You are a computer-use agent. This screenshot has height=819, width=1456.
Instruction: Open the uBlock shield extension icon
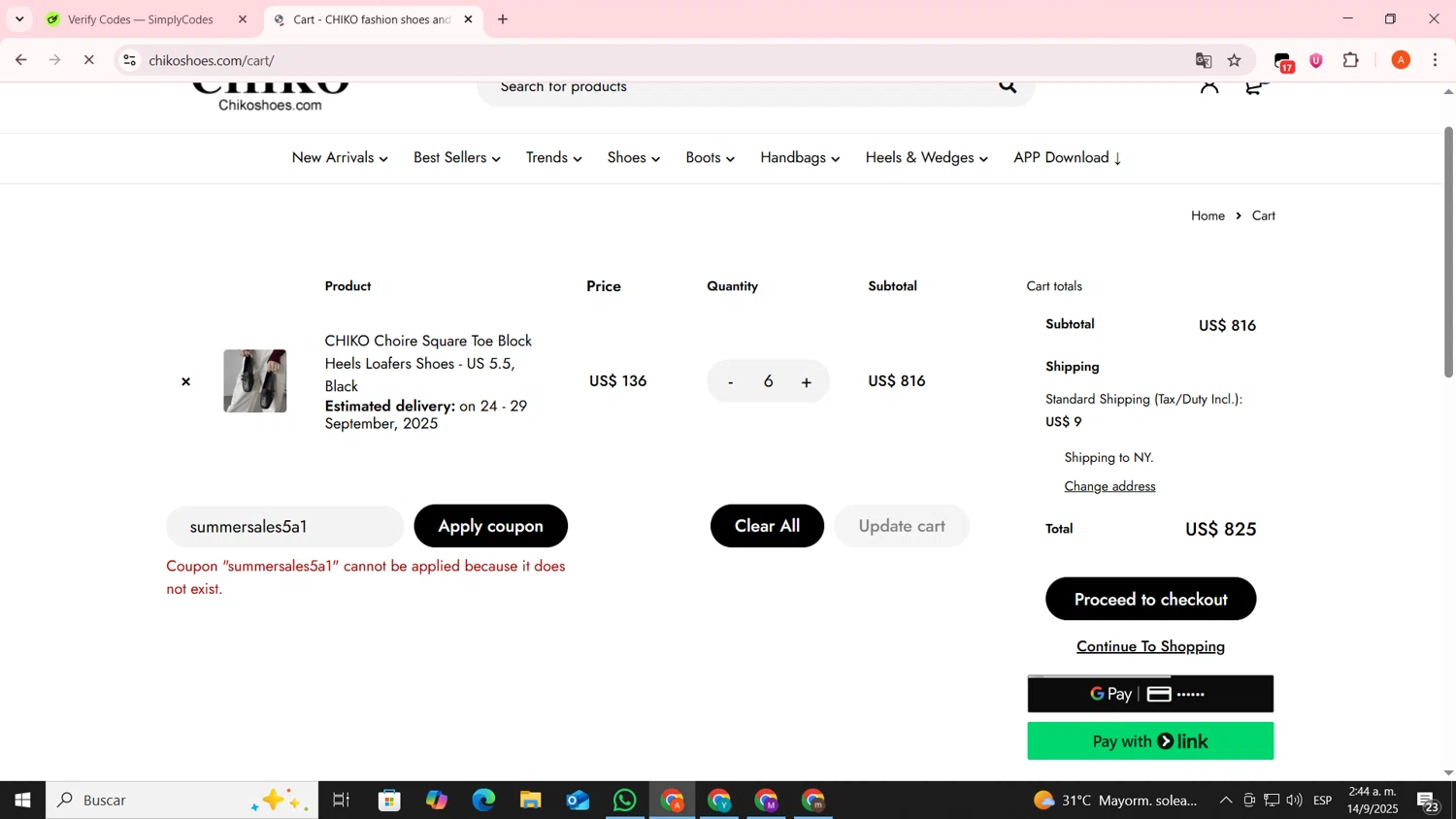pyautogui.click(x=1316, y=60)
